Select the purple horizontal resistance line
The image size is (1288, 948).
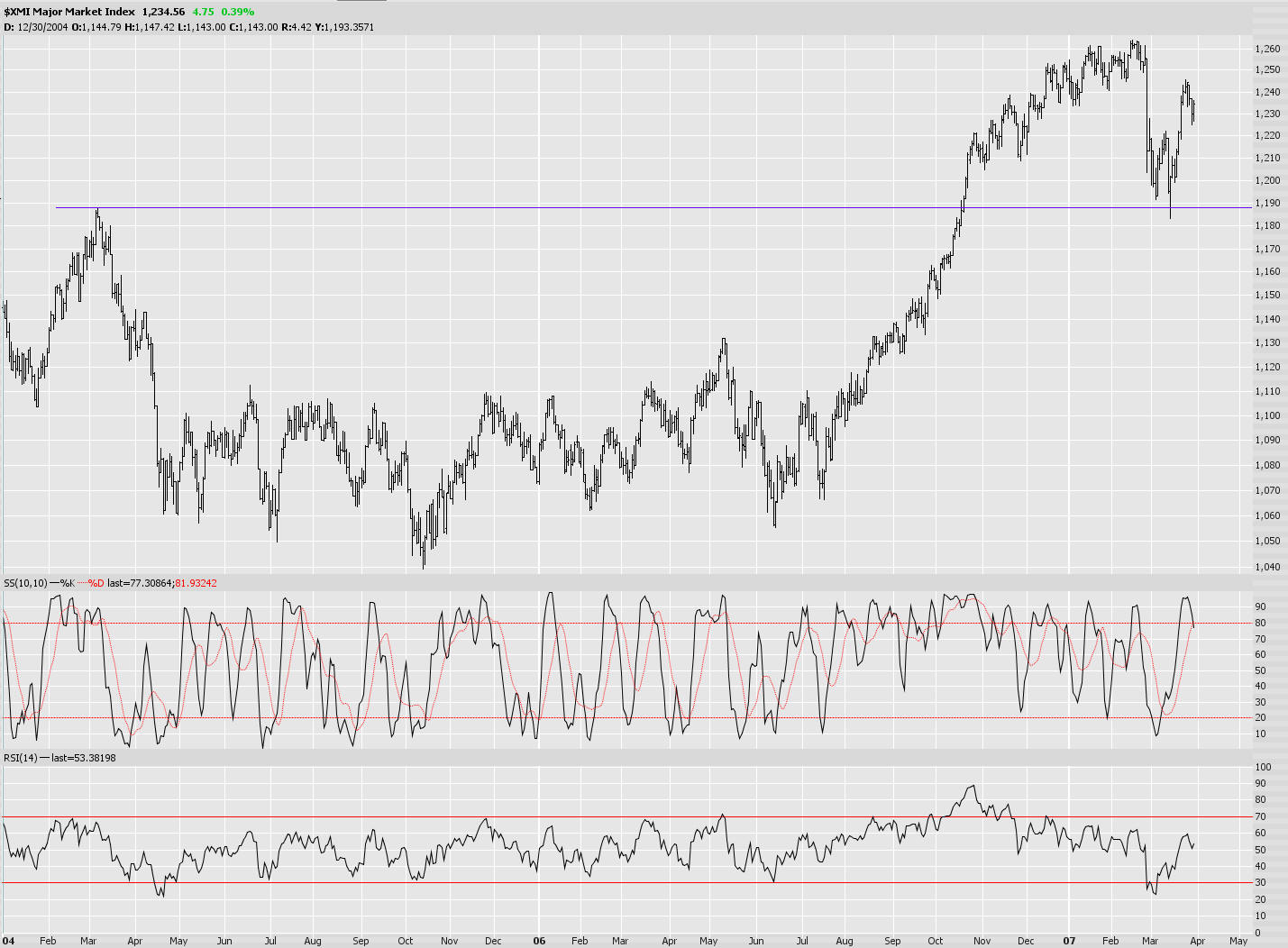(x=653, y=207)
